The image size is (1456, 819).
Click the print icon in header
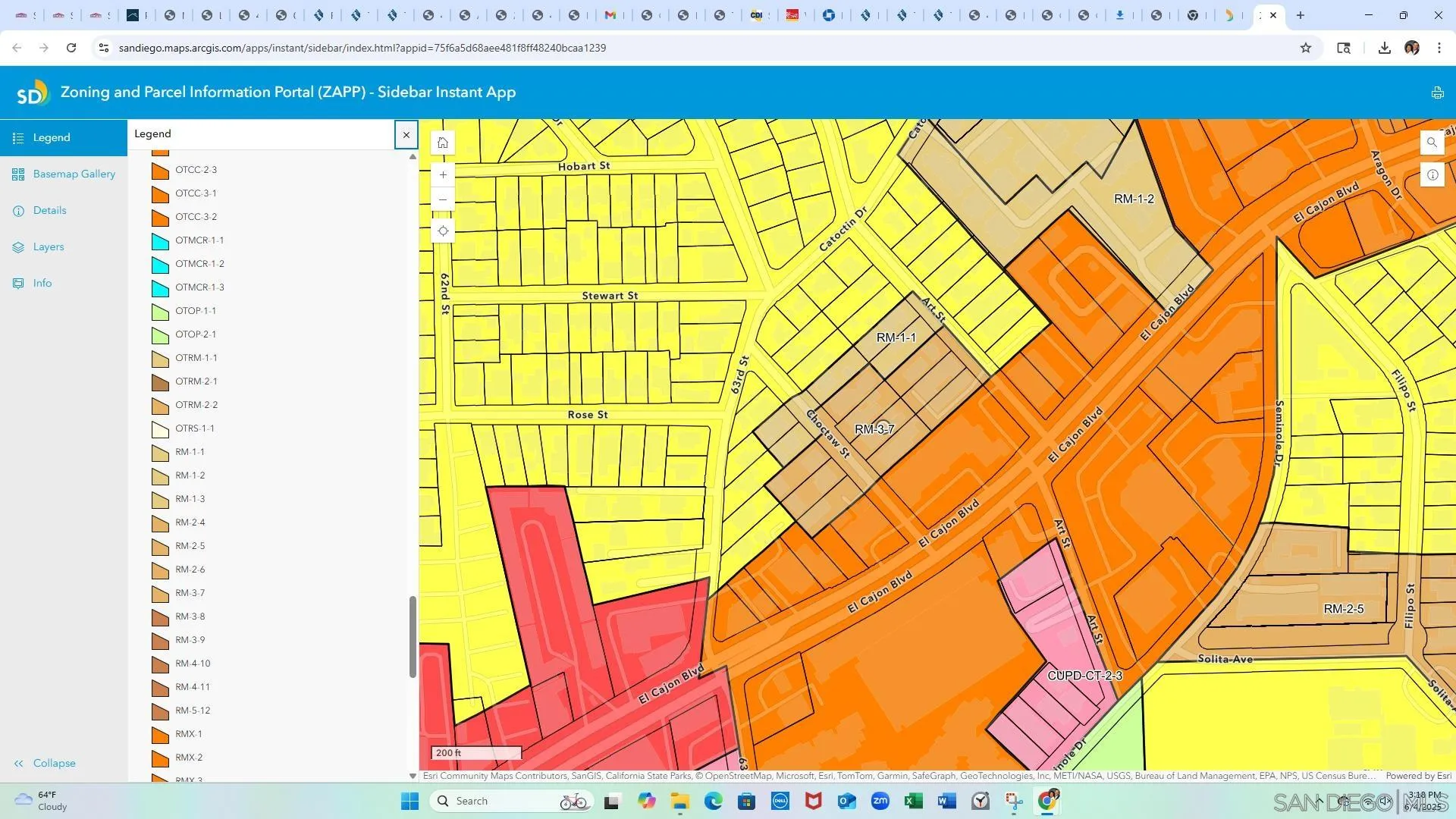coord(1437,93)
